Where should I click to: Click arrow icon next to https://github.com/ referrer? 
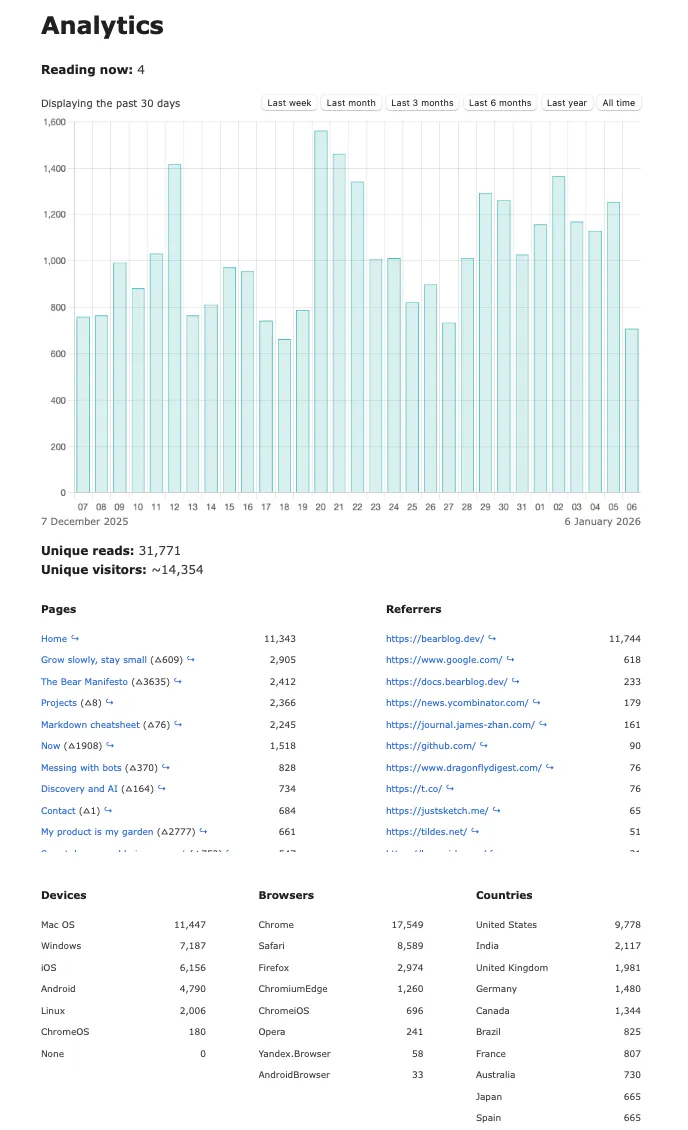click(x=484, y=745)
